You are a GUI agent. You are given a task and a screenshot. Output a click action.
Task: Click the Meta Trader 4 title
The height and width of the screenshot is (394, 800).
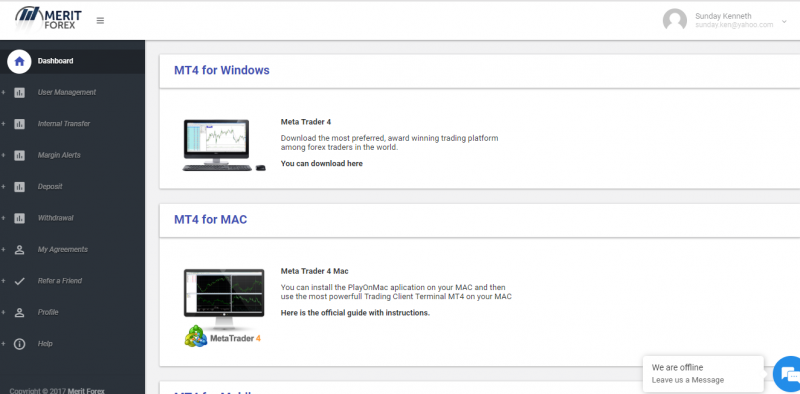tap(306, 122)
